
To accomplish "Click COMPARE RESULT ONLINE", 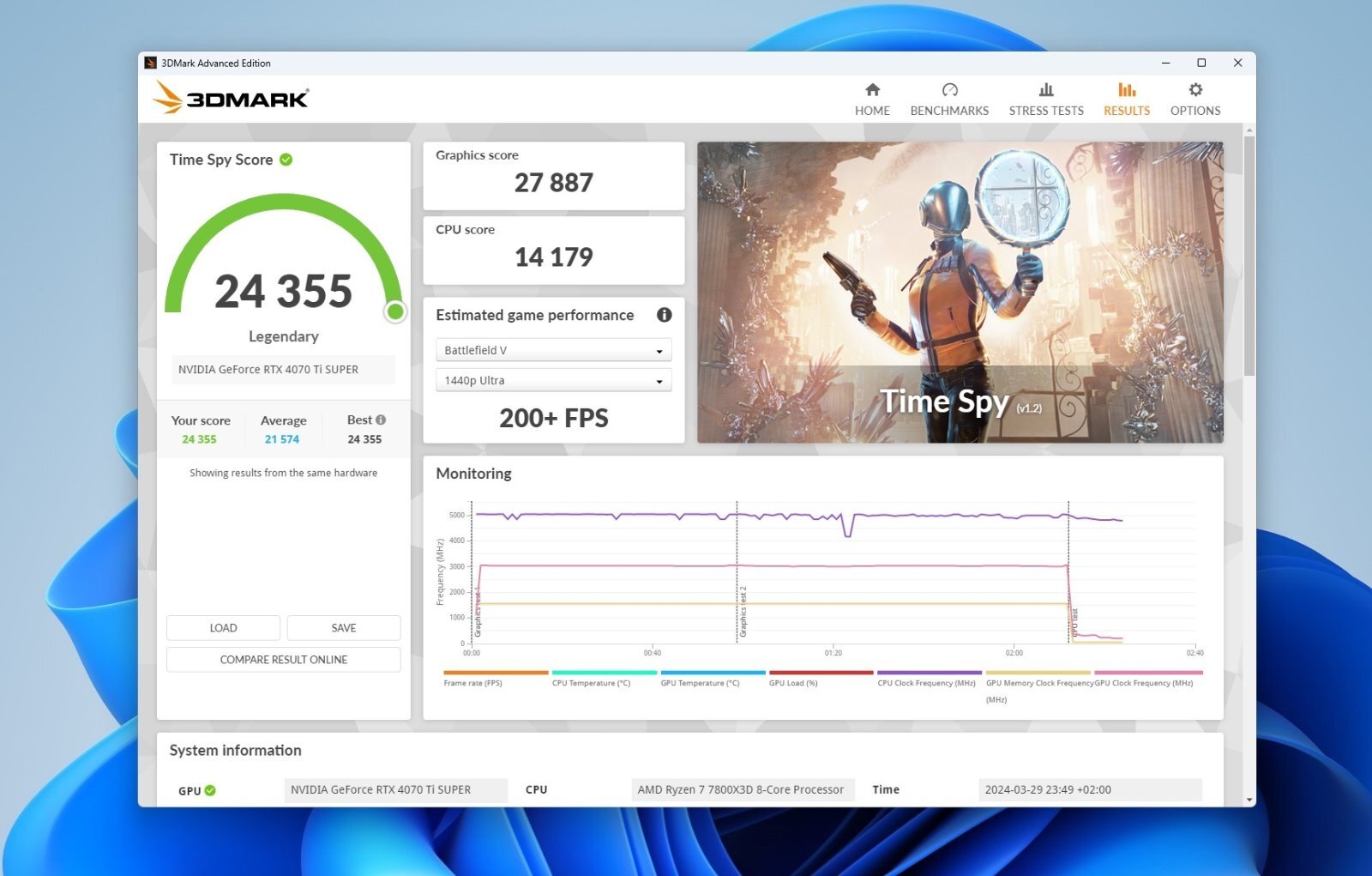I will [284, 660].
